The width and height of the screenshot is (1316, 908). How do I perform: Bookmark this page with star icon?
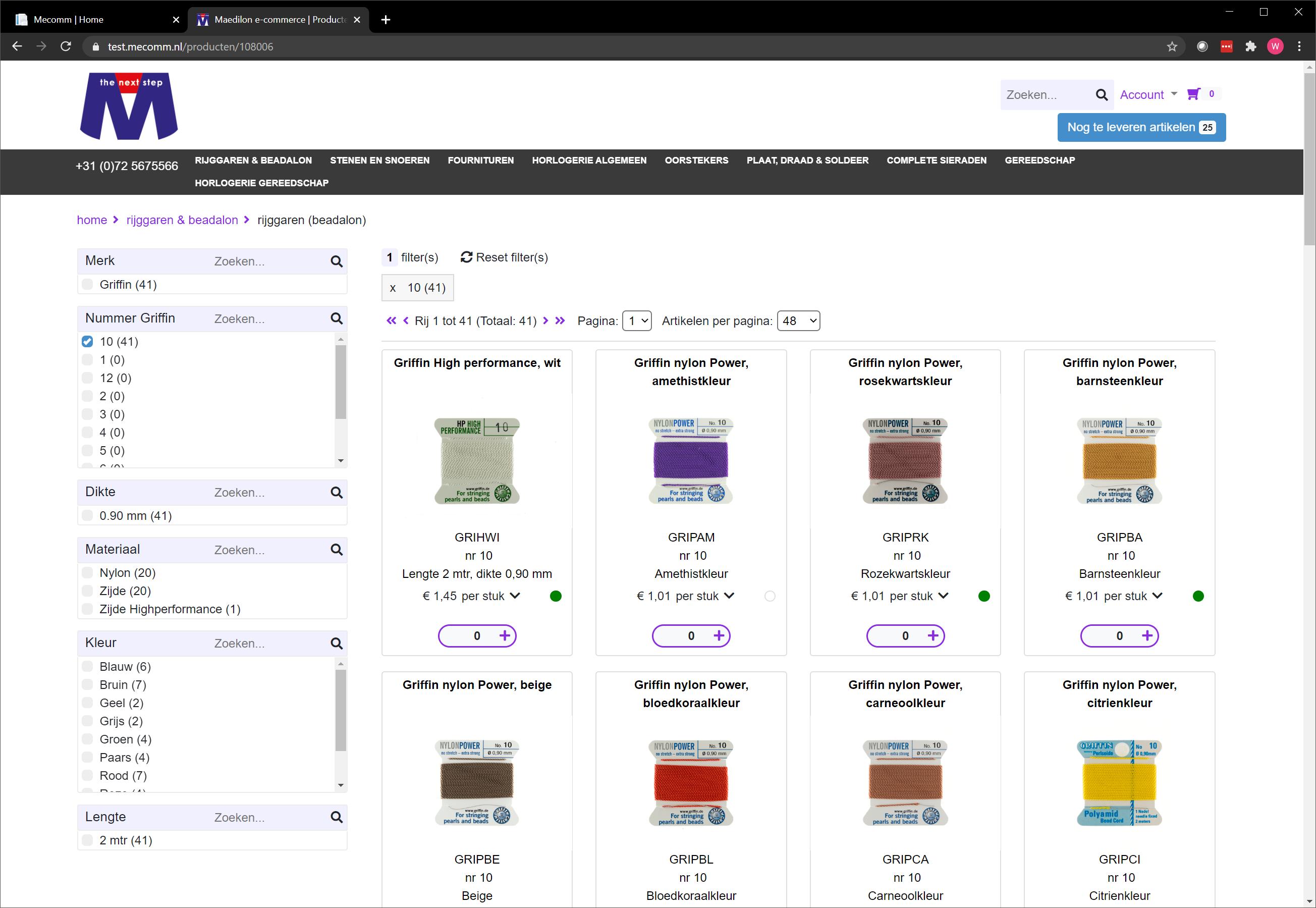tap(1172, 46)
